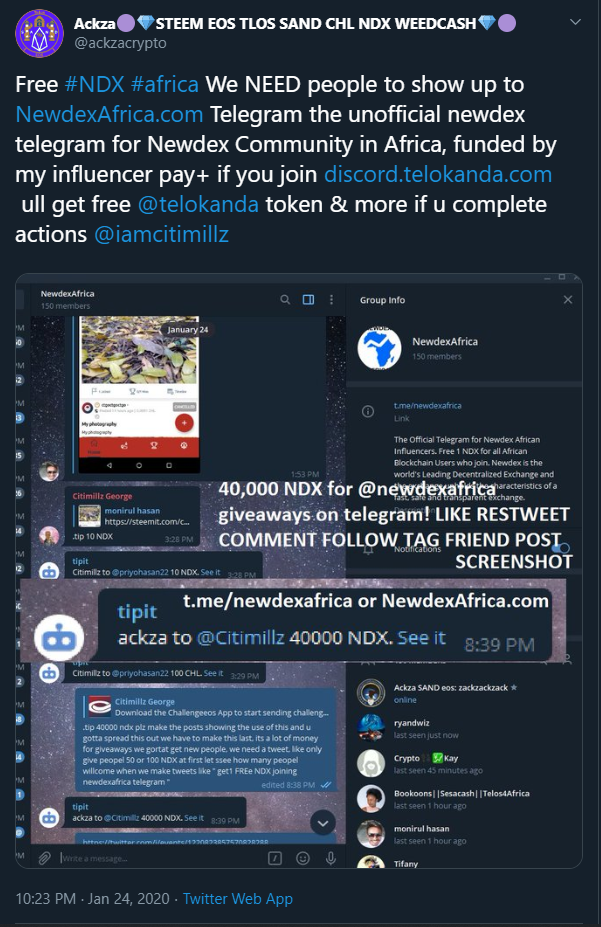
Task: Open the tweet options chevron menu
Action: coord(575,22)
